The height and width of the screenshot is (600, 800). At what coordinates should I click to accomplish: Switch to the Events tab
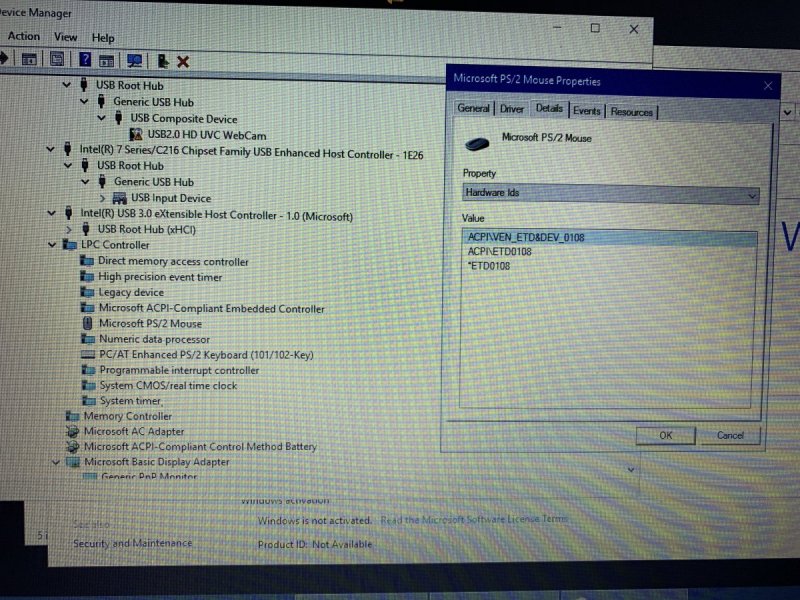[x=586, y=111]
